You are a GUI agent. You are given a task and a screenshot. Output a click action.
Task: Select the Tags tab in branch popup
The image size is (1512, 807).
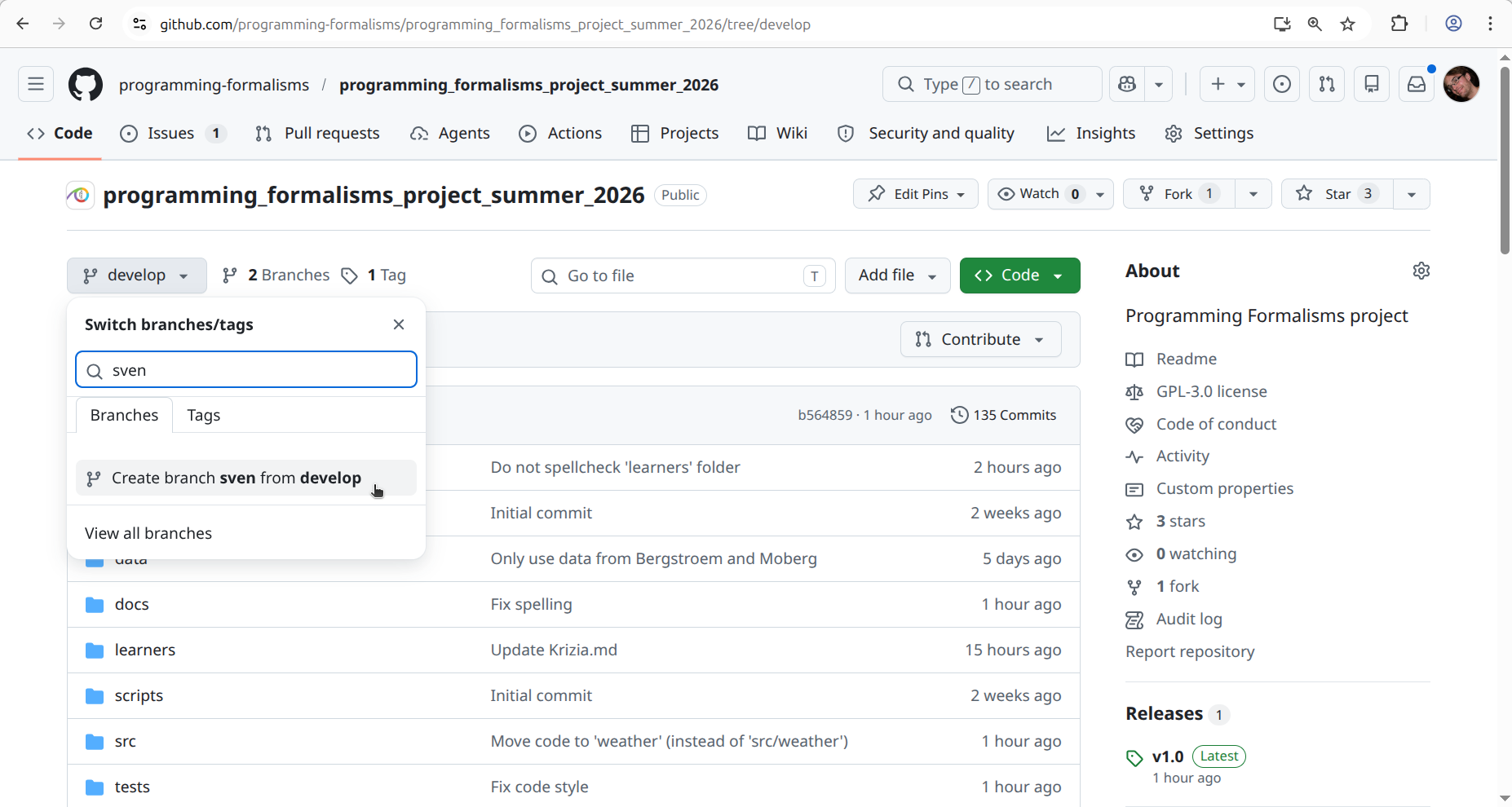pos(204,415)
